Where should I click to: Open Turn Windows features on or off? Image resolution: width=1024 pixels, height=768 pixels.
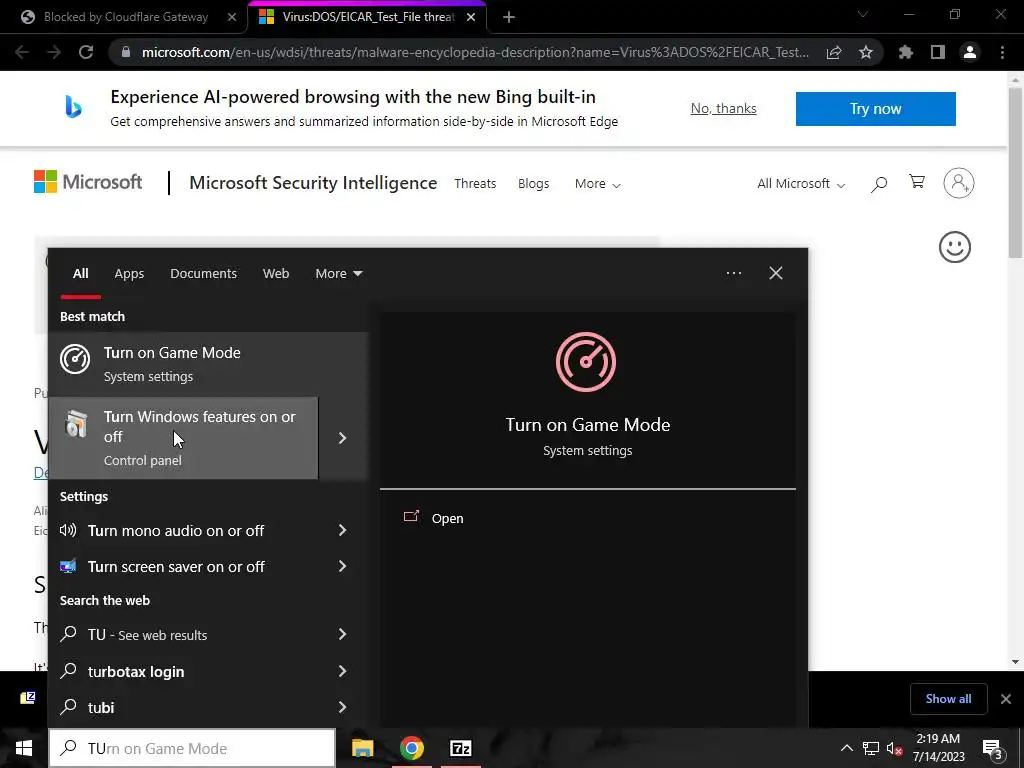184,438
